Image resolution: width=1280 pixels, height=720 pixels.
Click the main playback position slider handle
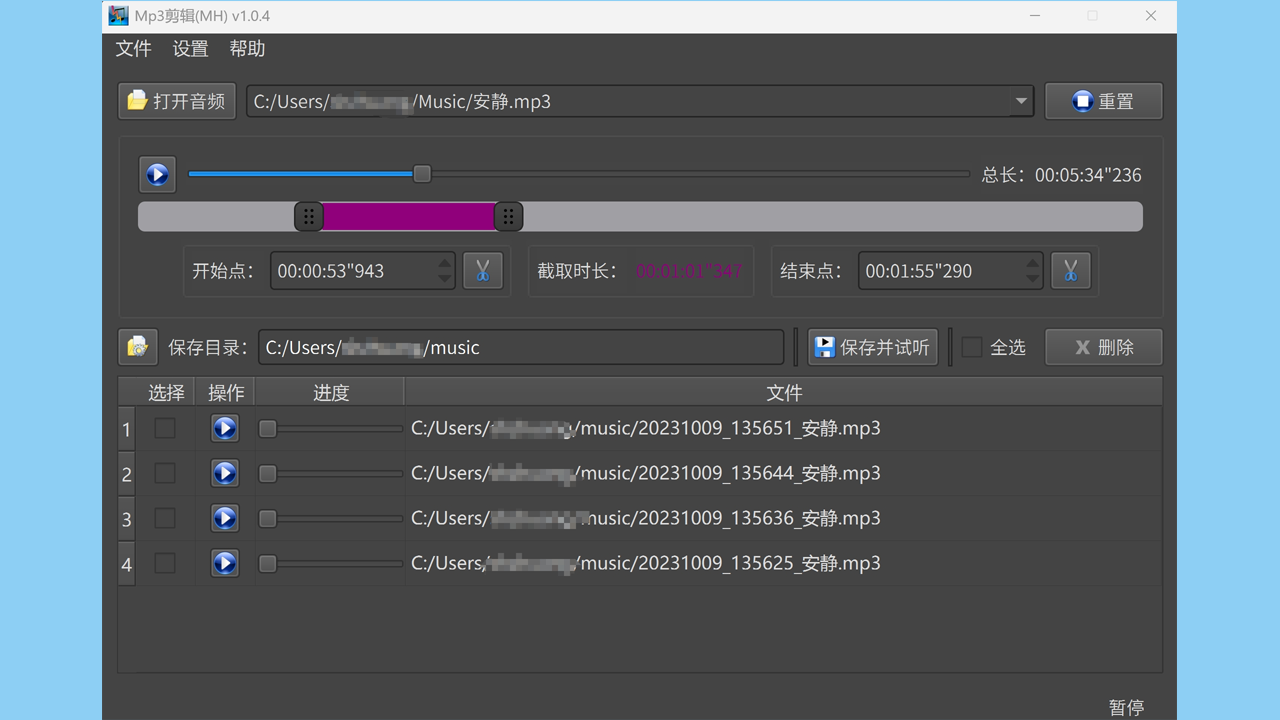(422, 174)
